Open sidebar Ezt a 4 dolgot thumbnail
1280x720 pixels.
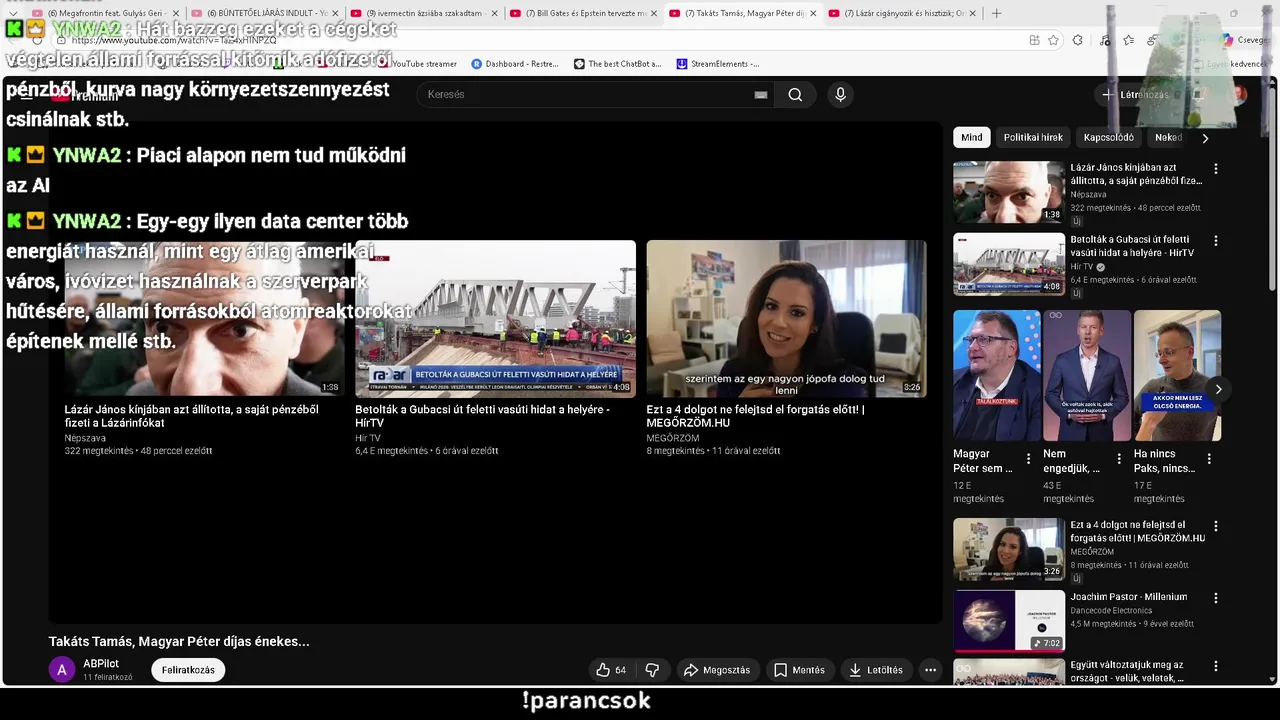pyautogui.click(x=1009, y=549)
